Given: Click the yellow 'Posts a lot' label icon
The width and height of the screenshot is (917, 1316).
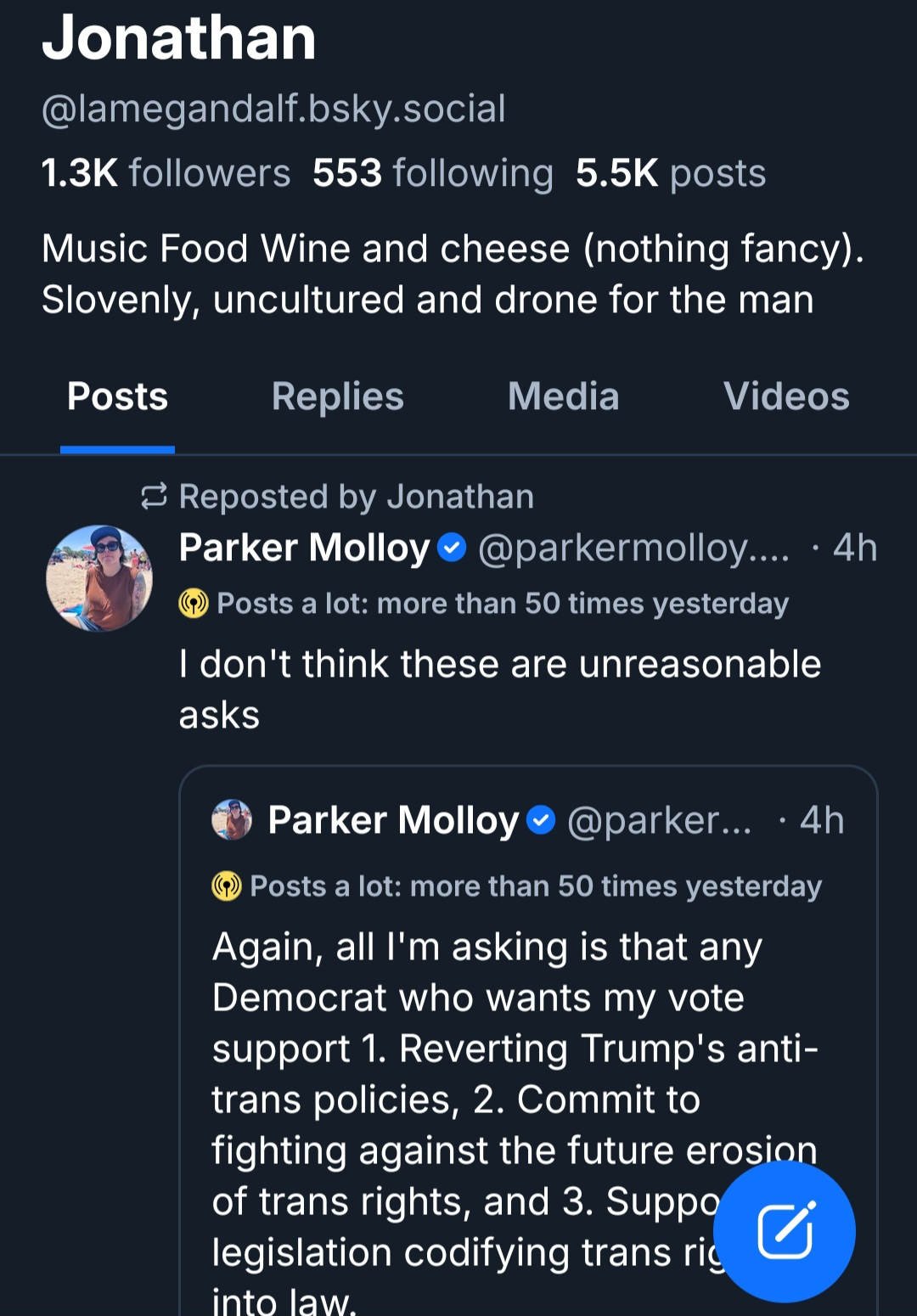Looking at the screenshot, I should pyautogui.click(x=194, y=604).
